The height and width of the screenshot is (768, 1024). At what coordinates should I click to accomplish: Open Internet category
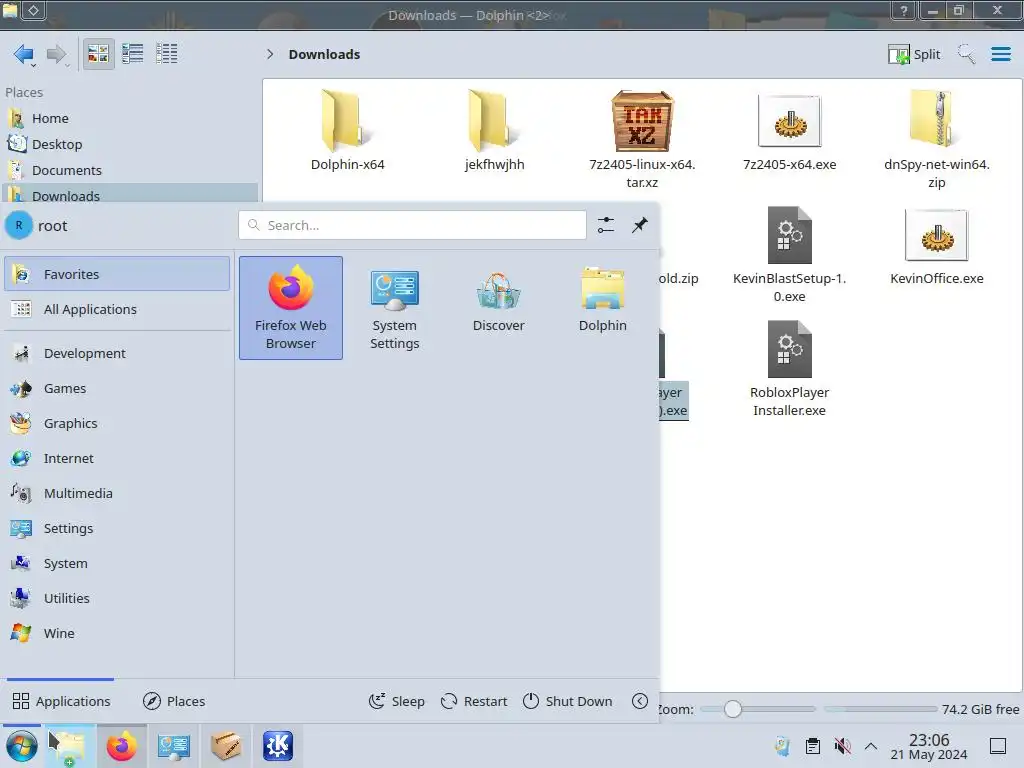117,458
